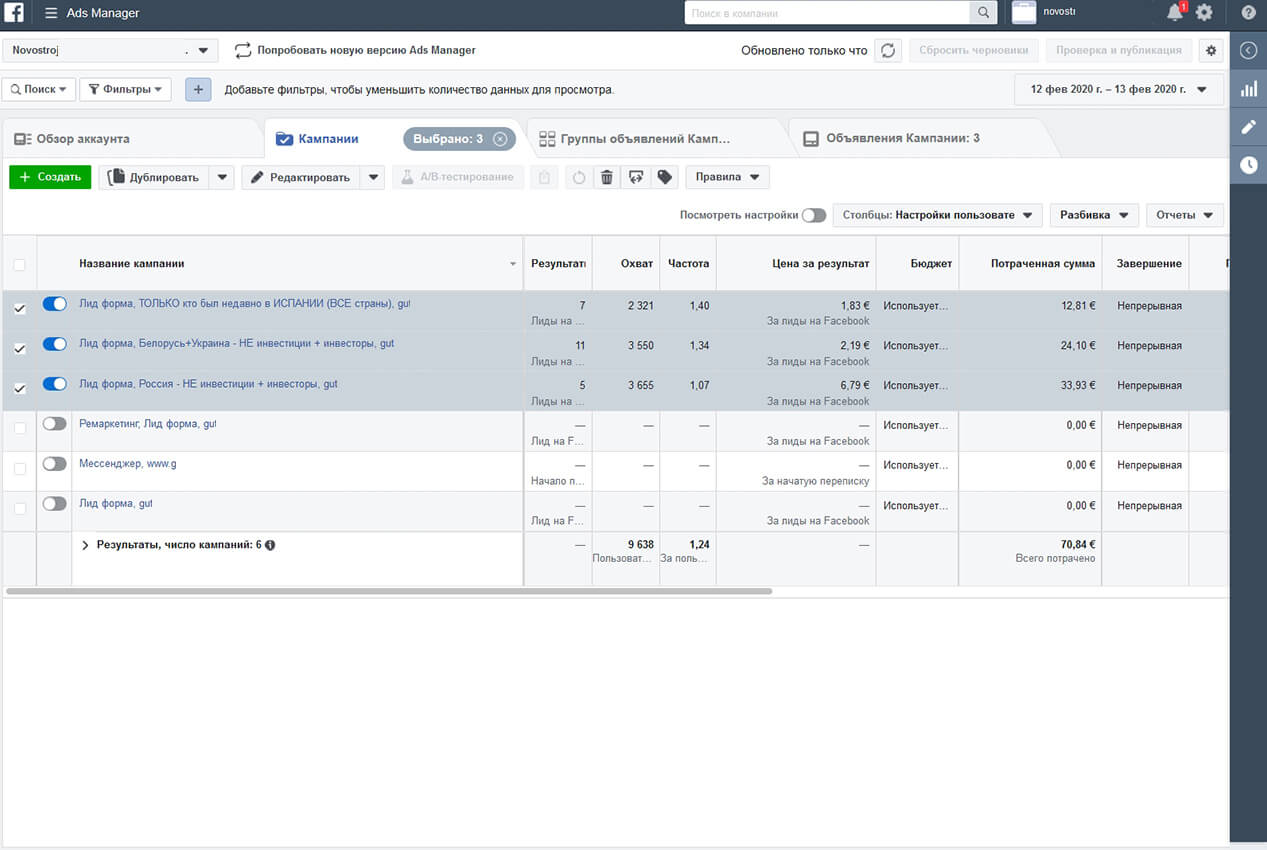
Task: Open the date range dropdown
Action: pos(1119,89)
